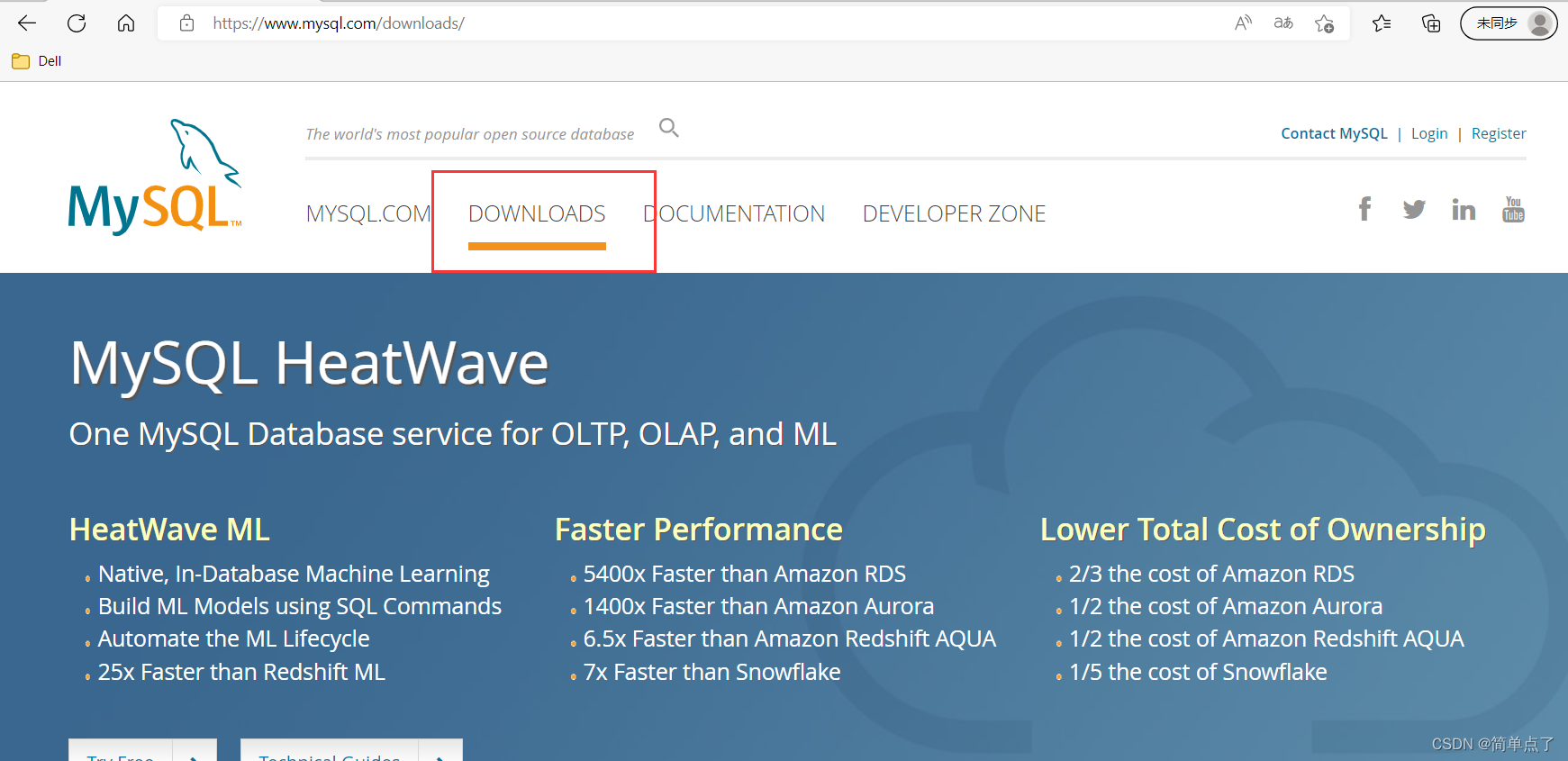Click the translate page icon
The image size is (1568, 761).
click(1283, 23)
